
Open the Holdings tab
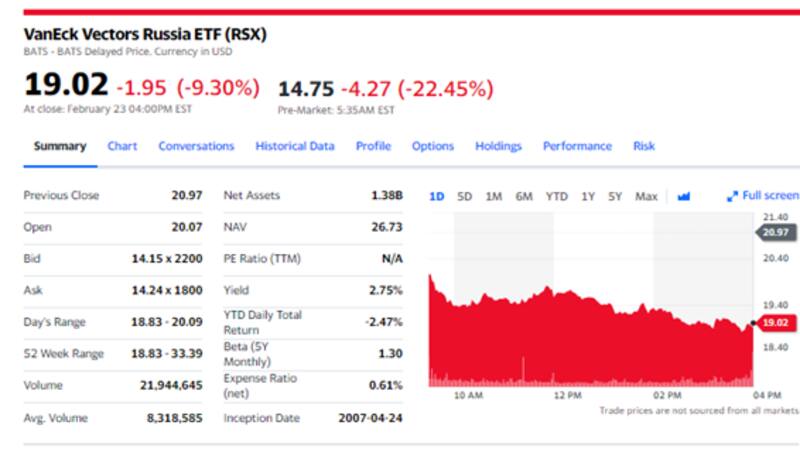498,146
